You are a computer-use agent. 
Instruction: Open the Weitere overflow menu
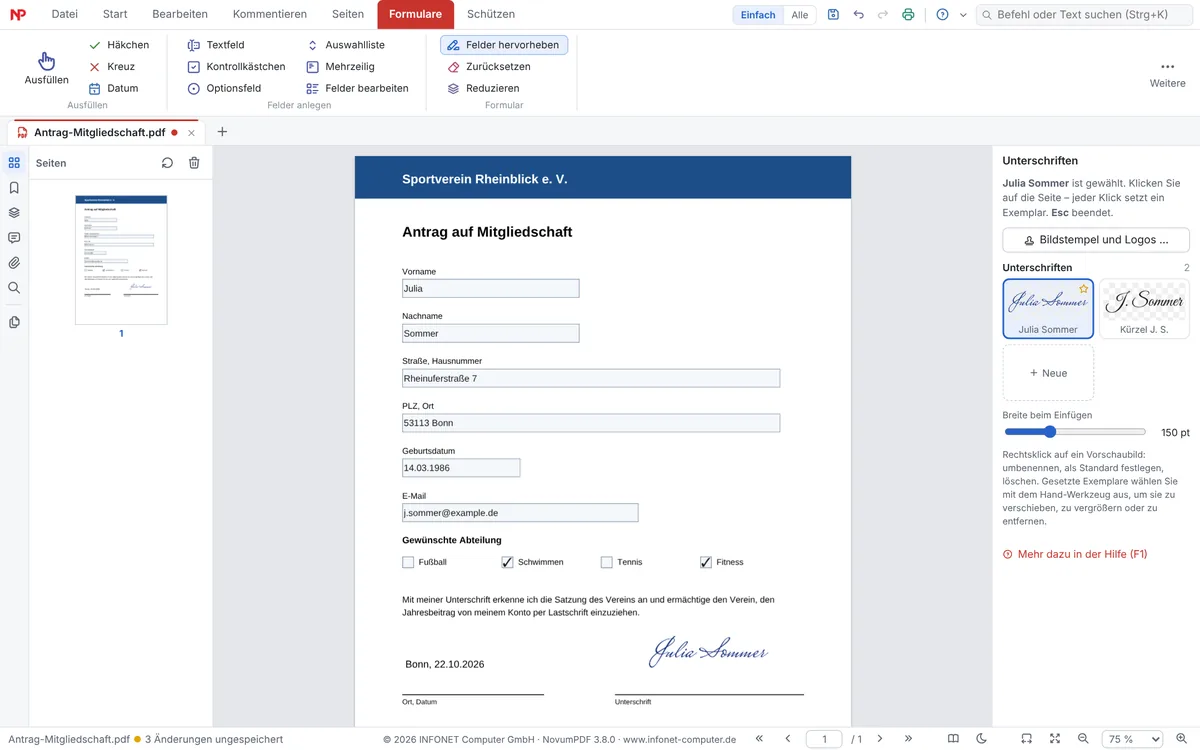pyautogui.click(x=1167, y=74)
